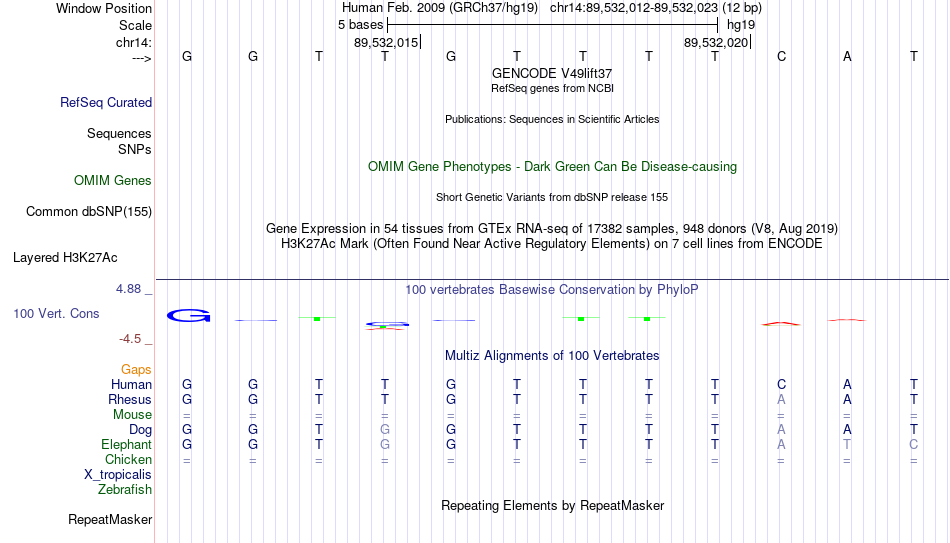Select the Chicken species label
Viewport: 950px width, 543px height.
[128, 459]
